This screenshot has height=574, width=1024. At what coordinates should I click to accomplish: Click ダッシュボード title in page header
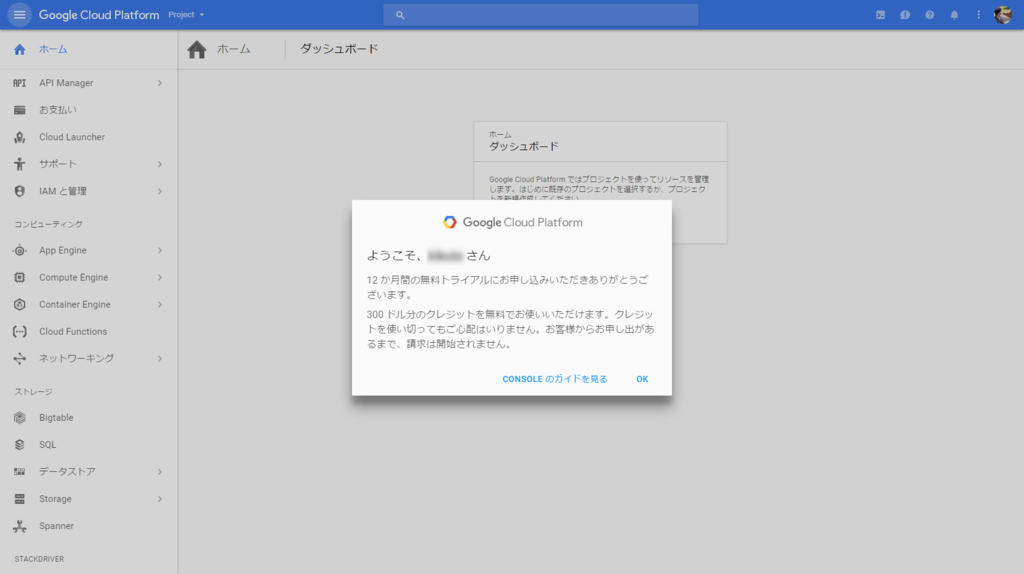(339, 49)
